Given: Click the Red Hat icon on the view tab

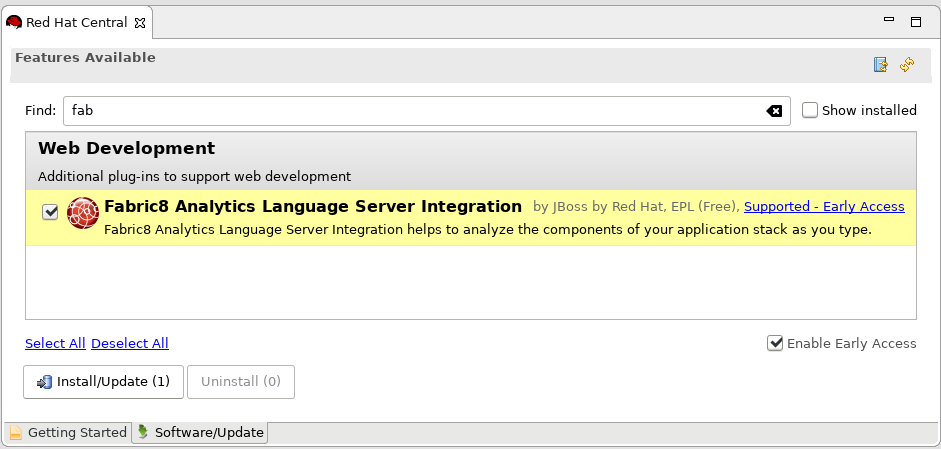Looking at the screenshot, I should 14,22.
